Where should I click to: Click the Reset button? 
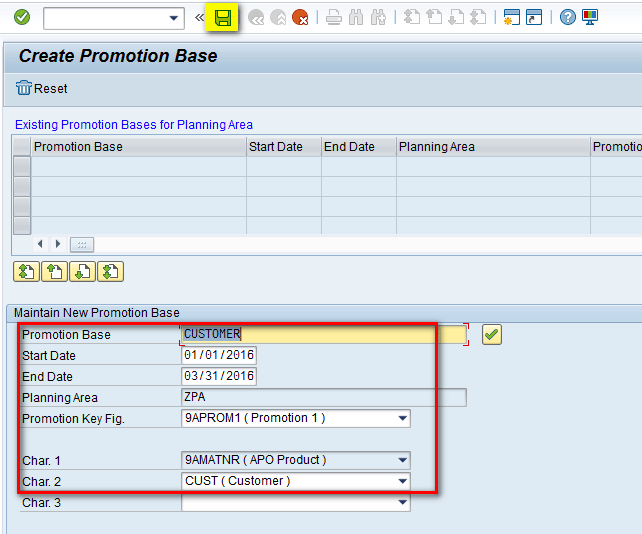tap(42, 89)
